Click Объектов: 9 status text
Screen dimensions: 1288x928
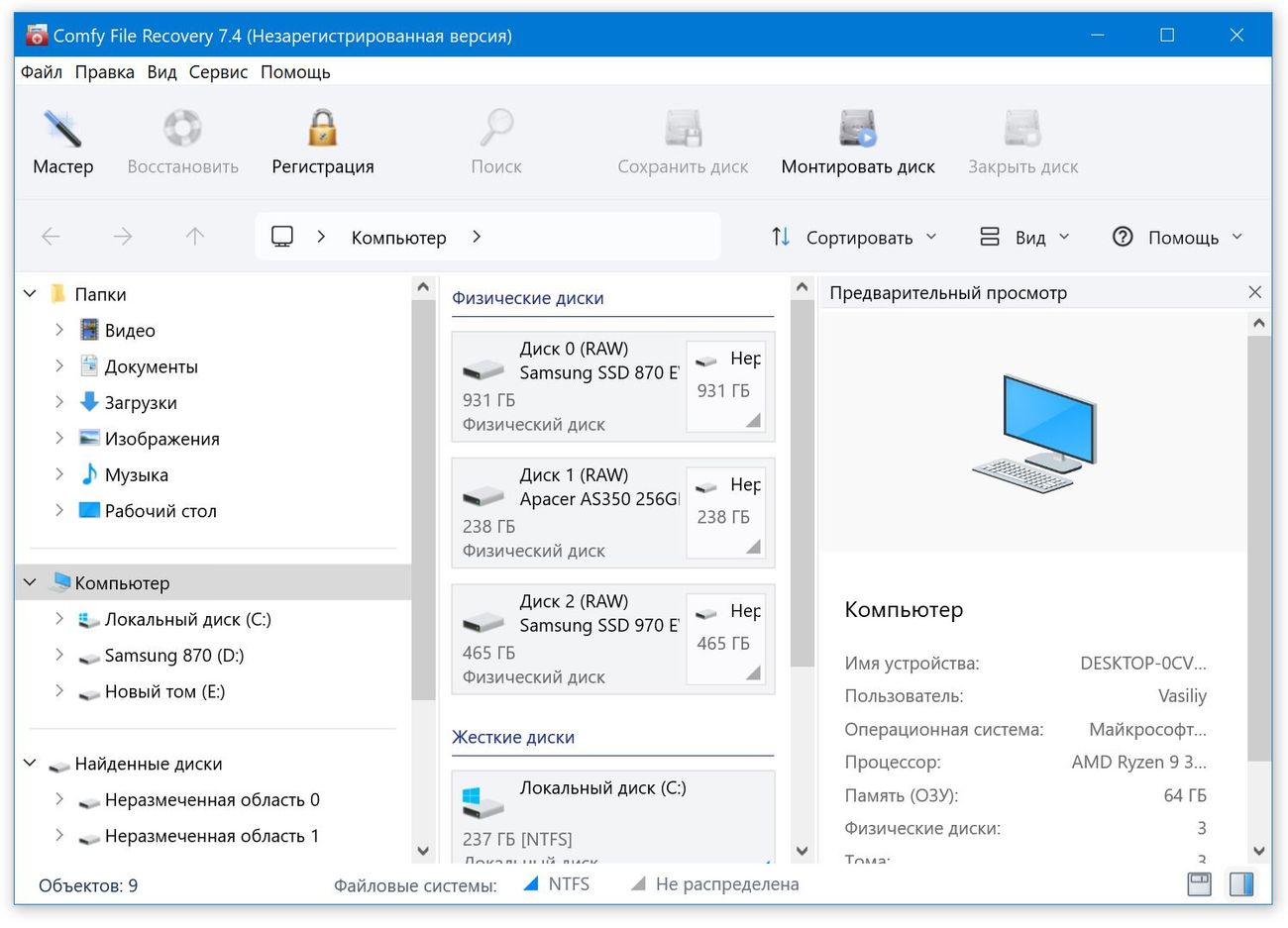(88, 885)
